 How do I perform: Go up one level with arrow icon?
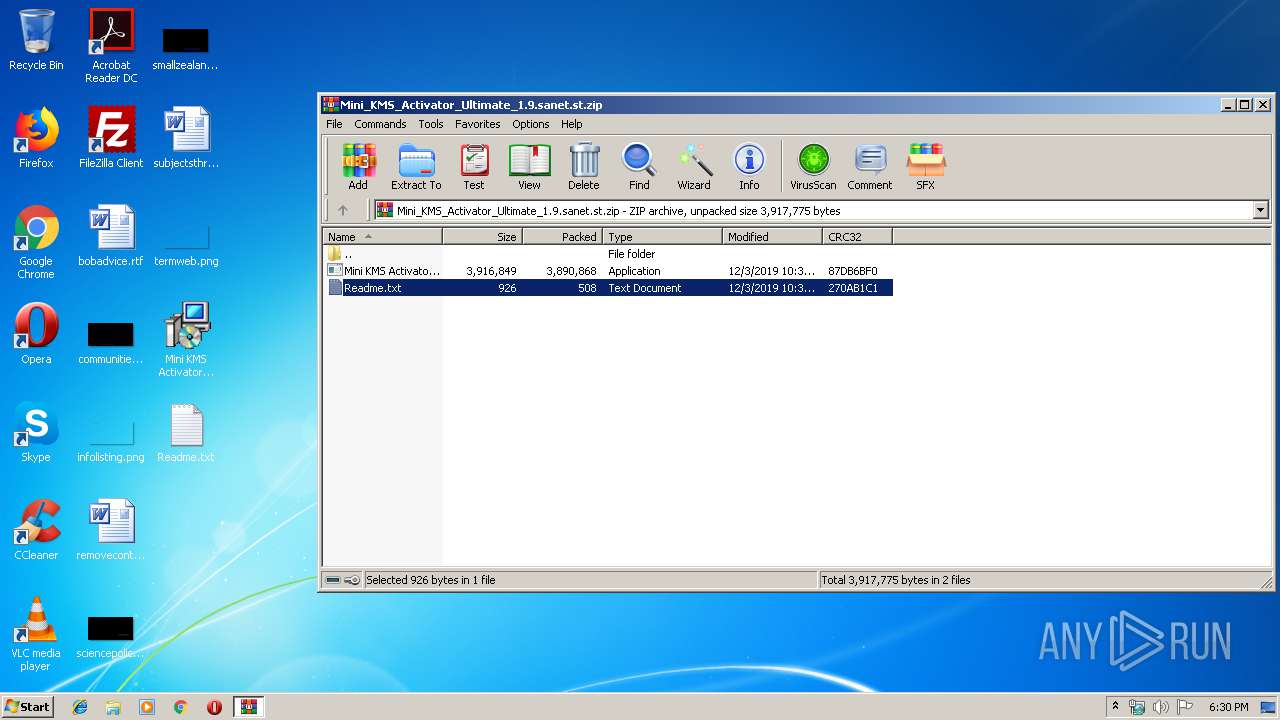(343, 210)
